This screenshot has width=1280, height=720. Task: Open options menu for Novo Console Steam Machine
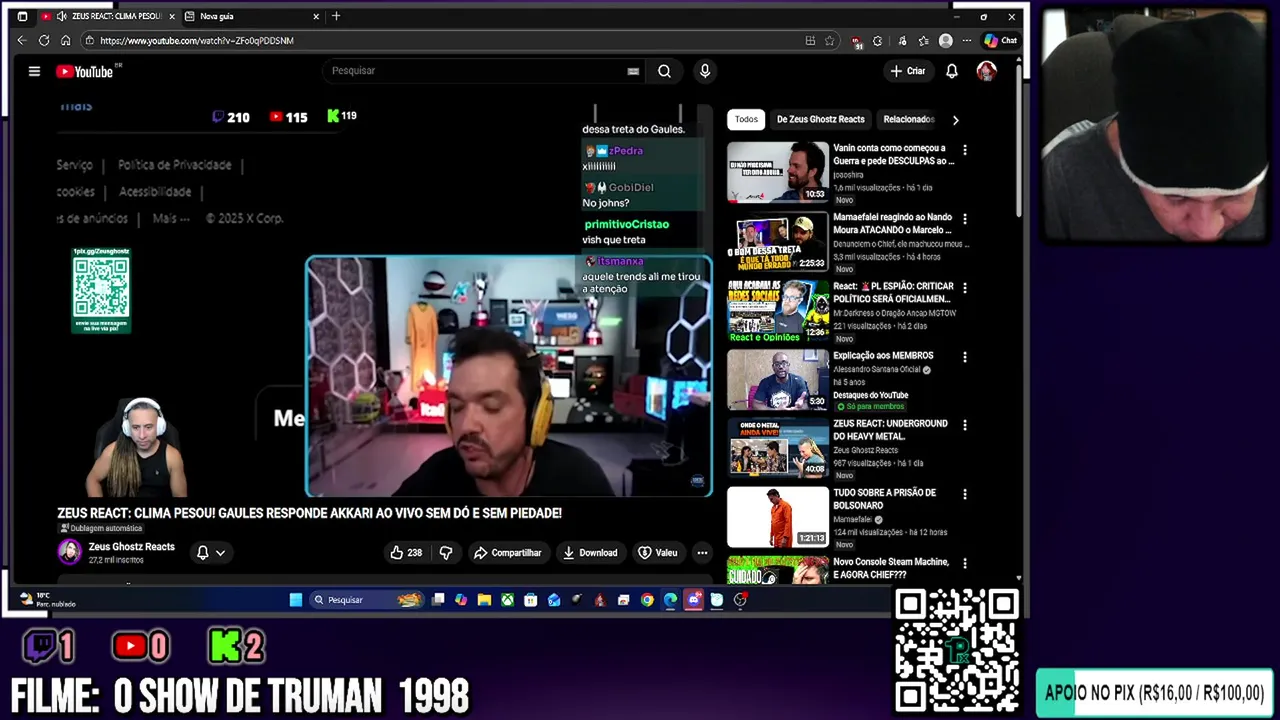click(x=964, y=564)
